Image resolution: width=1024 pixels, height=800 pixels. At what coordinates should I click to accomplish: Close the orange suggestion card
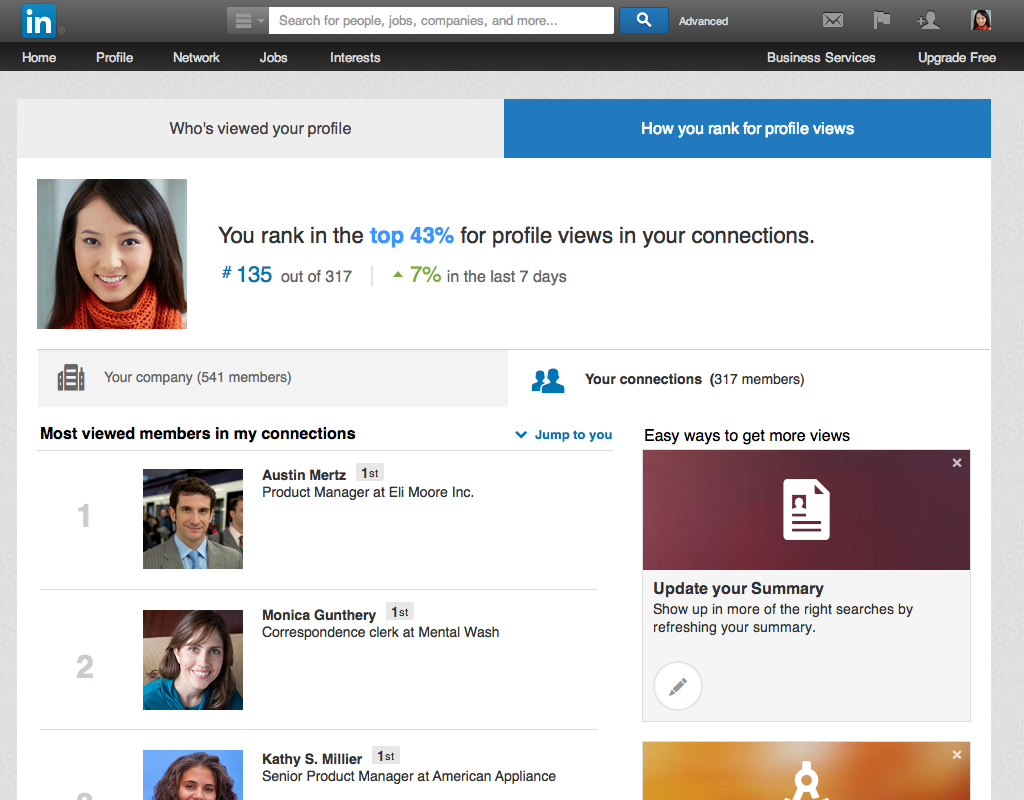957,755
